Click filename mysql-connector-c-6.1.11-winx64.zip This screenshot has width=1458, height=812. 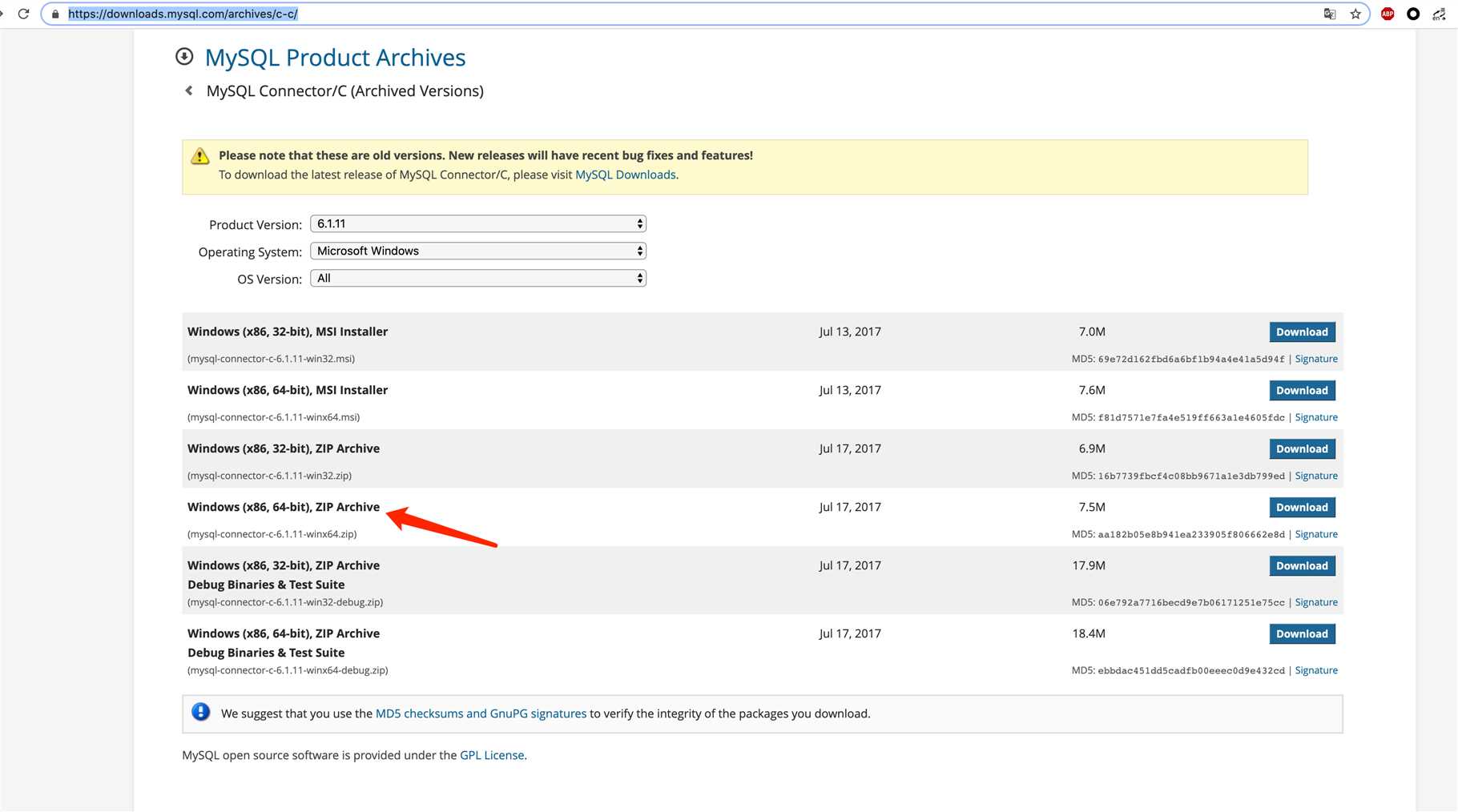tap(272, 534)
